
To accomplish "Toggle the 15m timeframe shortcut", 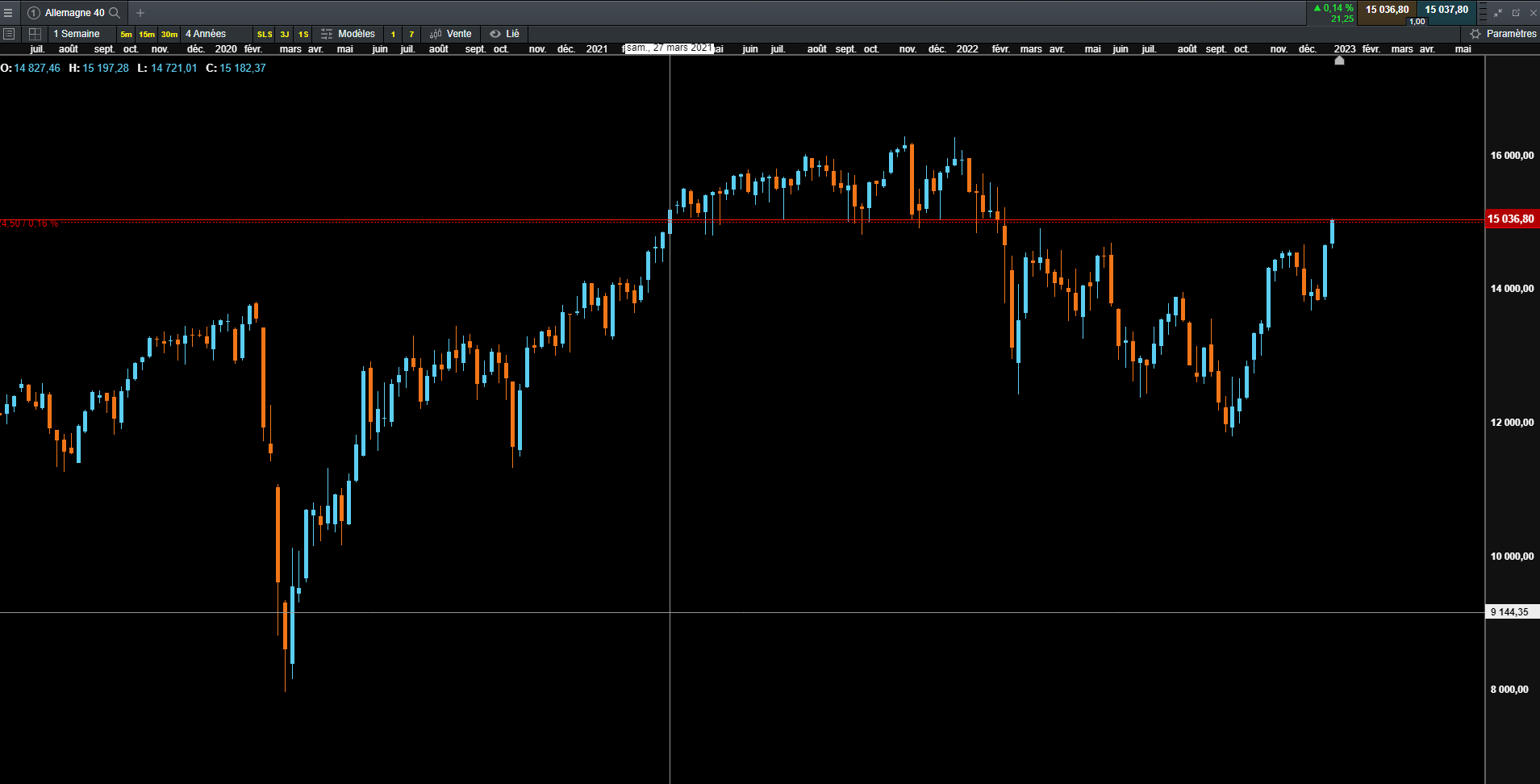I will [147, 34].
